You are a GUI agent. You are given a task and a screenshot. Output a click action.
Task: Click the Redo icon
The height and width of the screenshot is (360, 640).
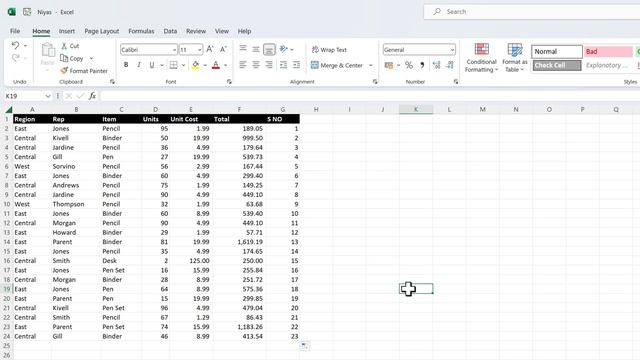click(x=16, y=58)
